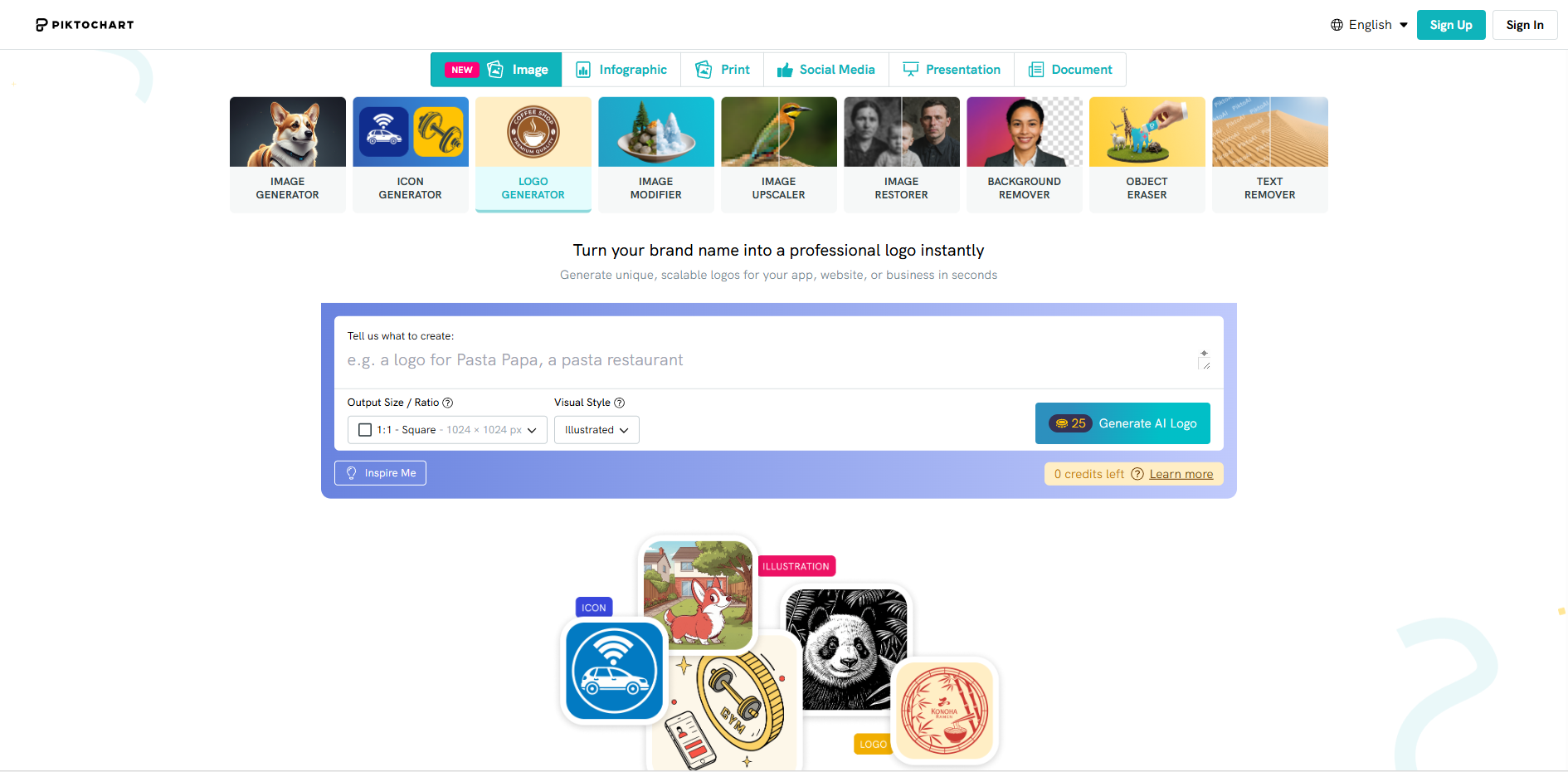Select the Icon Generator tool
Image resolution: width=1568 pixels, height=772 pixels.
pyautogui.click(x=410, y=154)
